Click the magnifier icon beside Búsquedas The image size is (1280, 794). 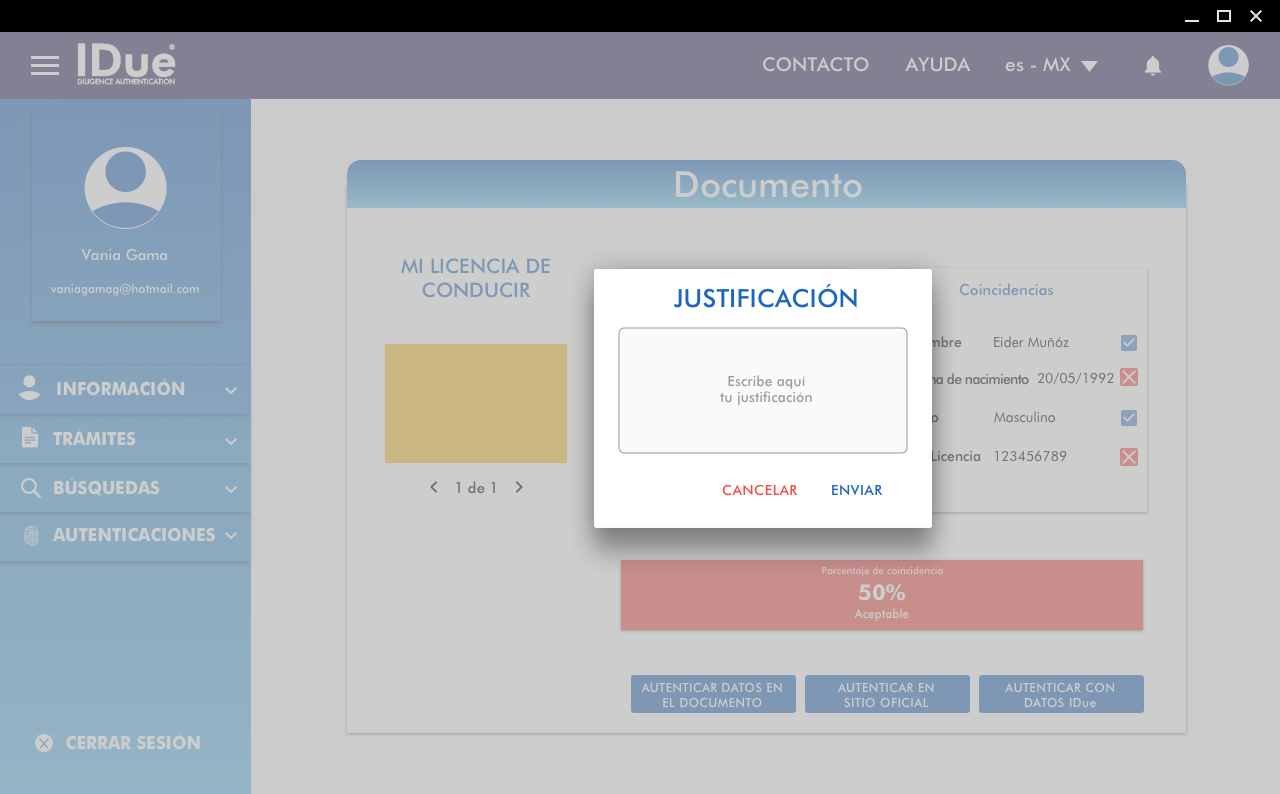pos(31,488)
